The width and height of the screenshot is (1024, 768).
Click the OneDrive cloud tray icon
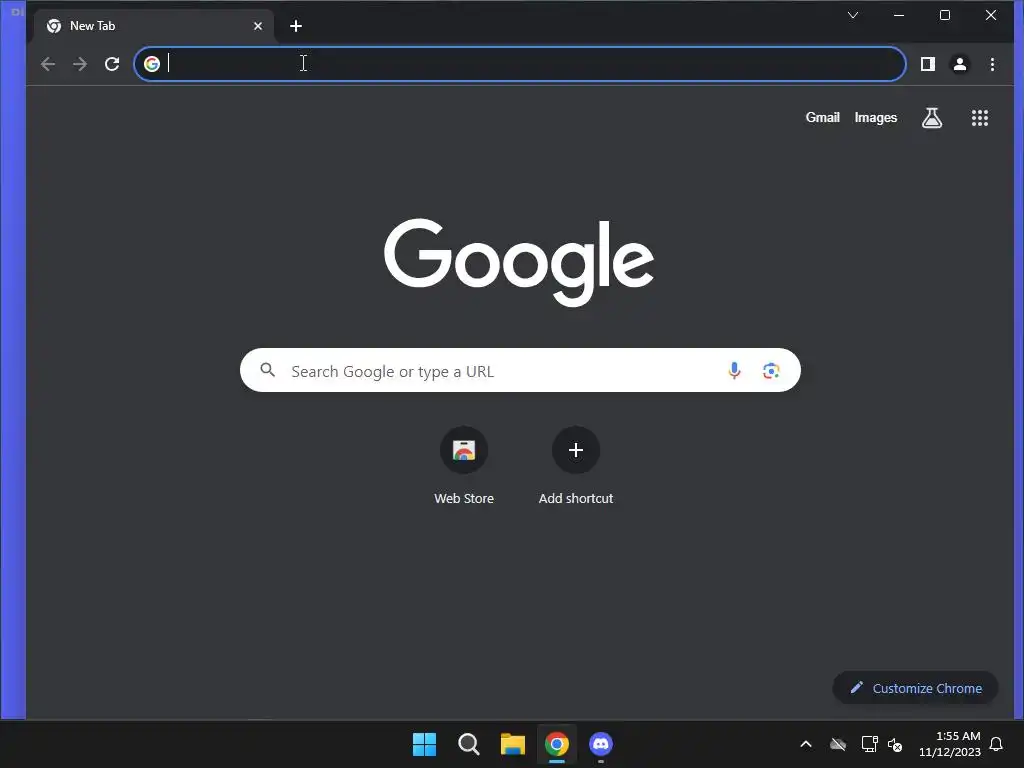pos(838,744)
